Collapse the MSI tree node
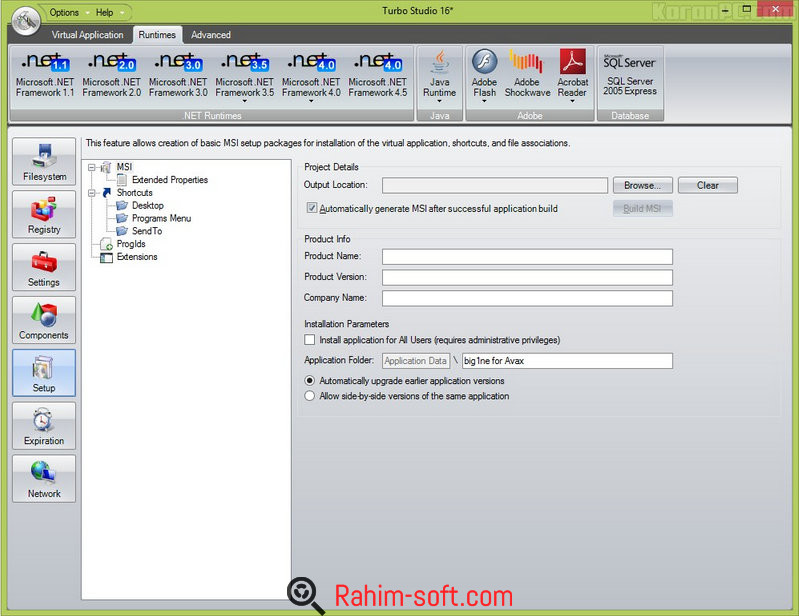 [92, 167]
